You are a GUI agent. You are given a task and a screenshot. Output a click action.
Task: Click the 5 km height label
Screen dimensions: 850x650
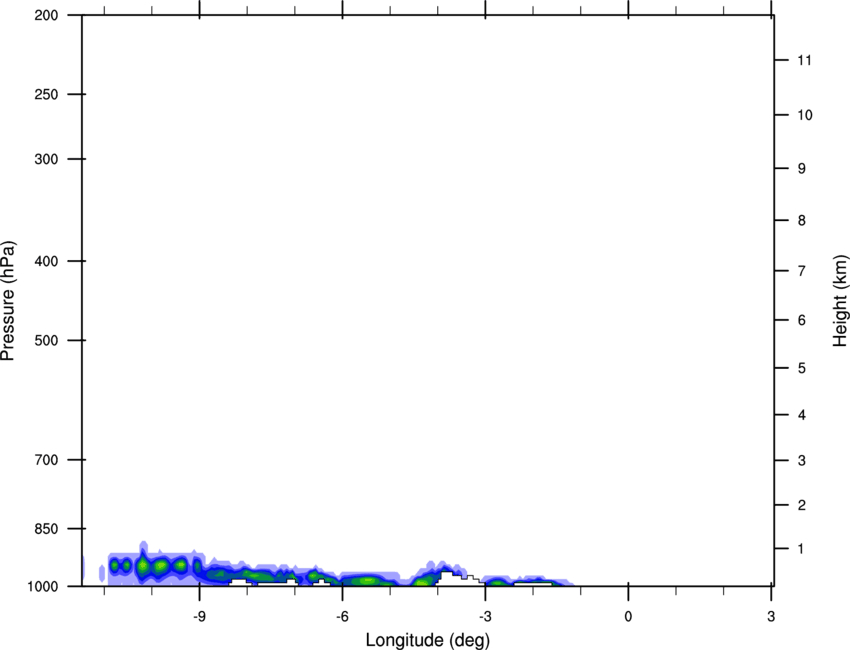pos(802,368)
